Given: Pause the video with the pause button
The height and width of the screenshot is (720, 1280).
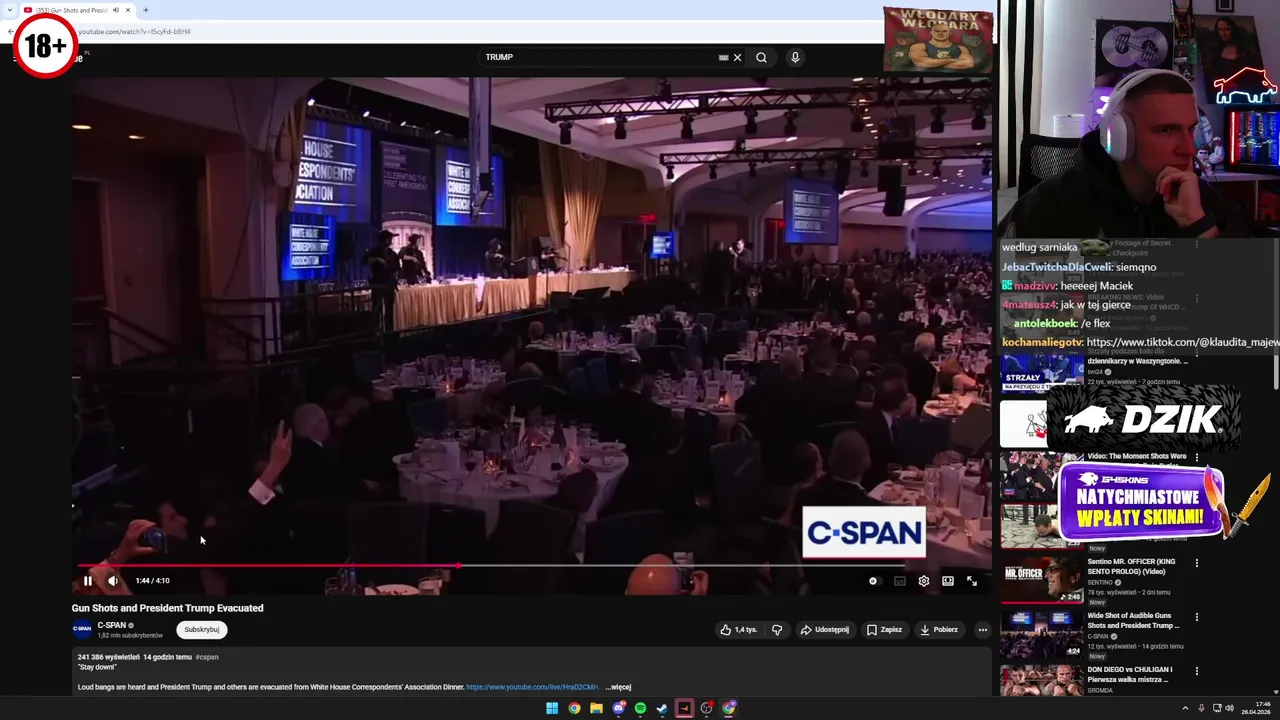Looking at the screenshot, I should point(87,581).
